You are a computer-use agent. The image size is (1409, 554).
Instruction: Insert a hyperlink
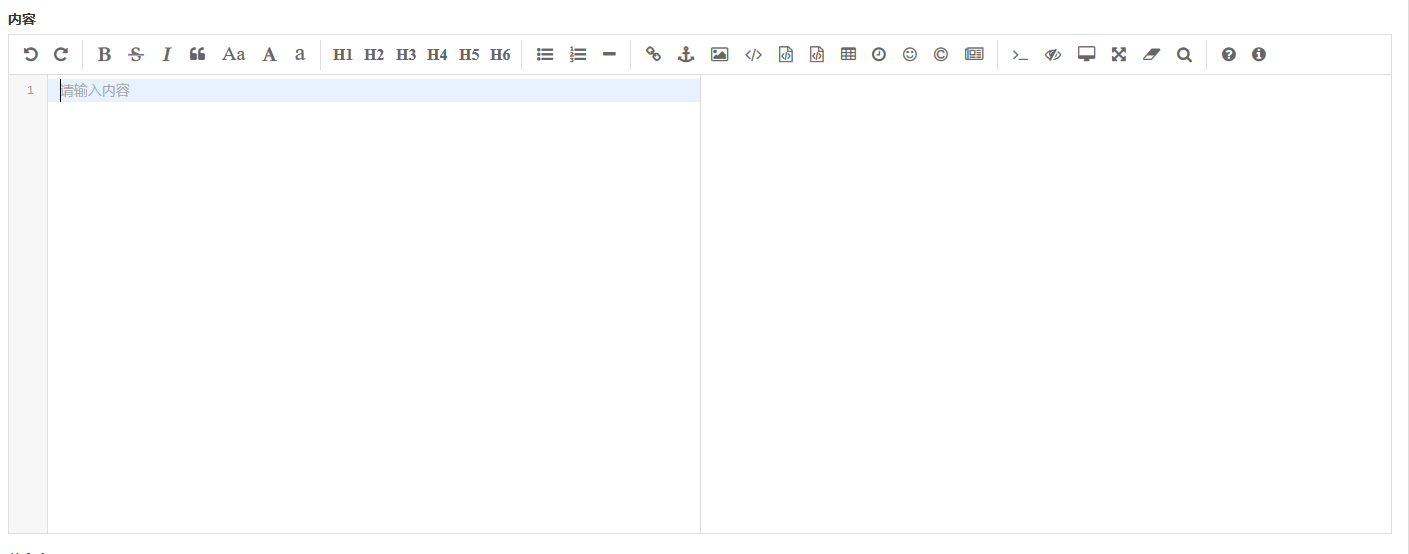coord(653,55)
